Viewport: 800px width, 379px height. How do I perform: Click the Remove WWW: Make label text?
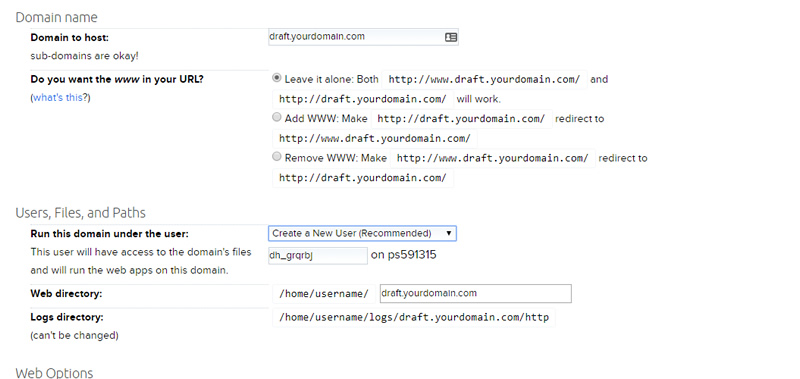336,158
